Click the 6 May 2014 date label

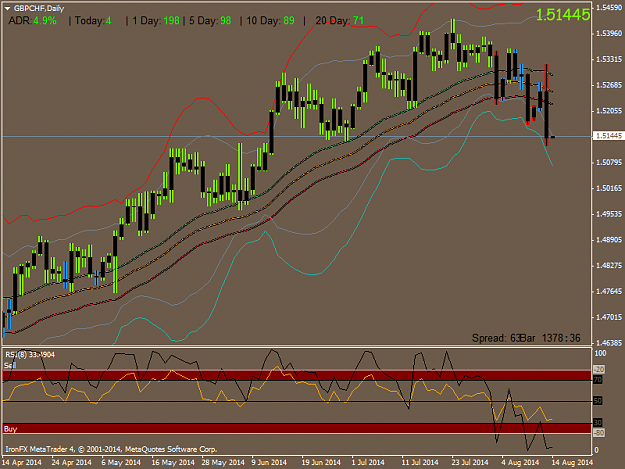121,463
